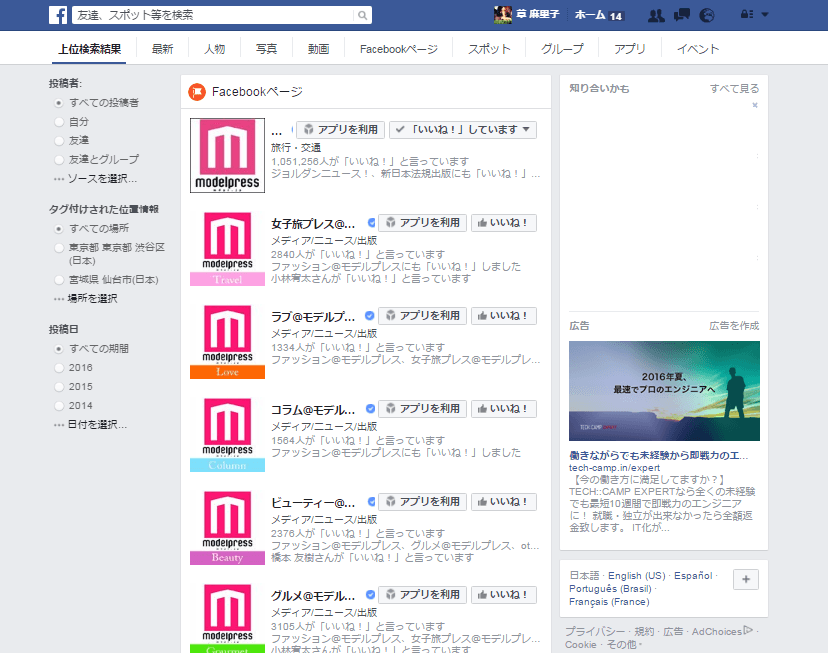828x653 pixels.
Task: Click the plus icon to add a language
Action: (746, 580)
